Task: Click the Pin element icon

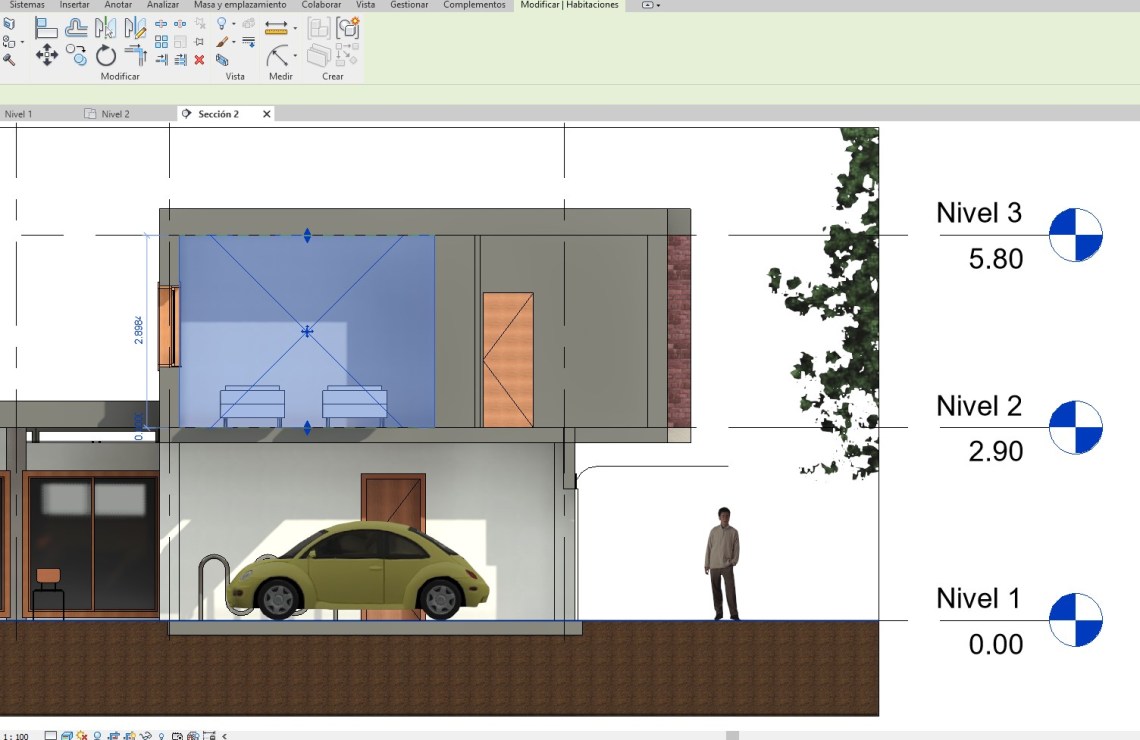Action: [x=199, y=42]
